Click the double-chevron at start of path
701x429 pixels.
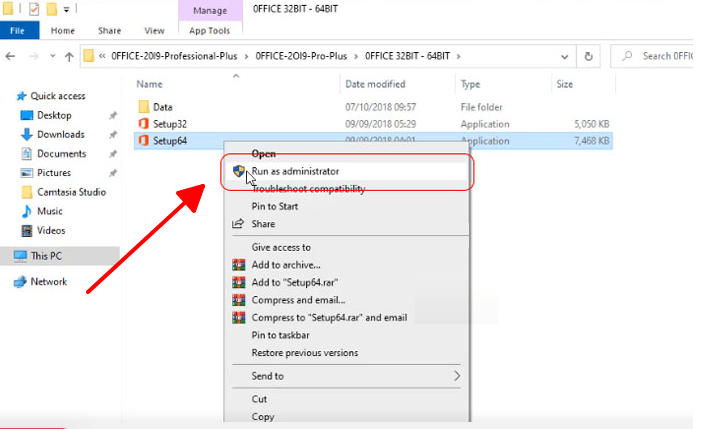(x=102, y=56)
